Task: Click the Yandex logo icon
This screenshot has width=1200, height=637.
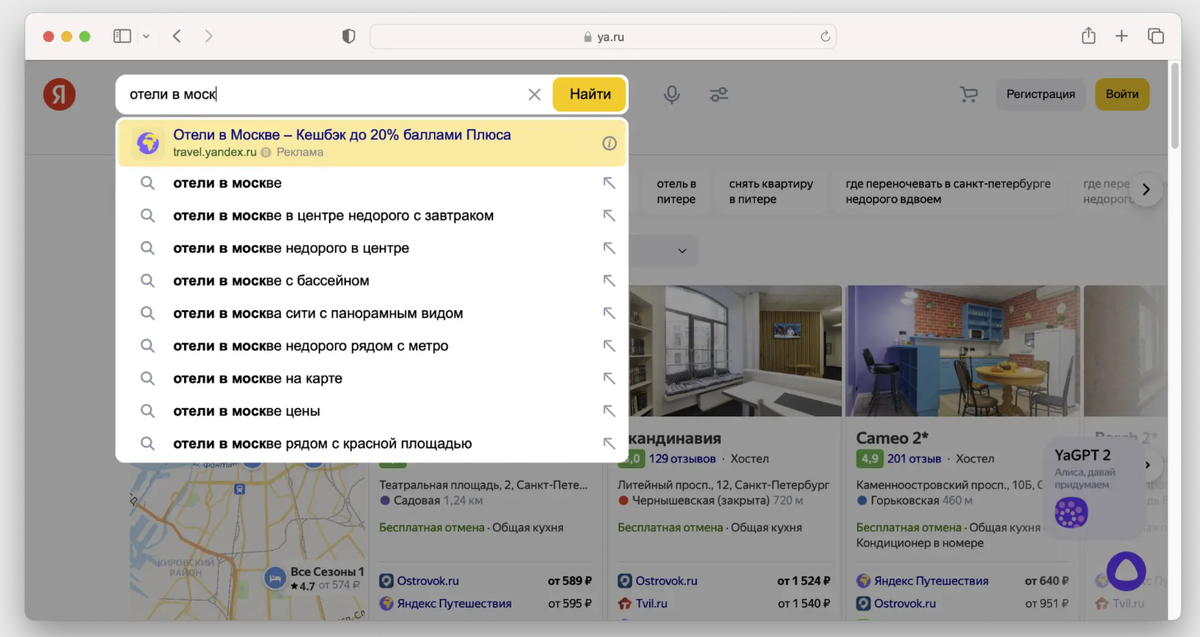Action: pos(59,94)
